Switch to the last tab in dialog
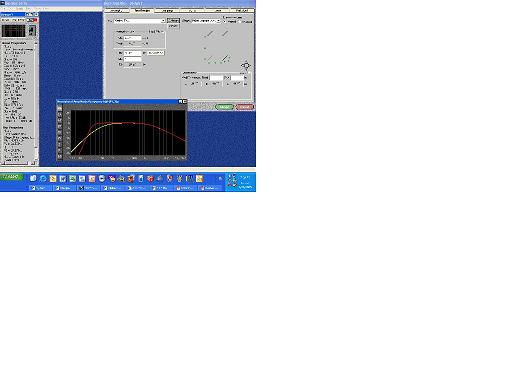The image size is (512, 384). [242, 11]
